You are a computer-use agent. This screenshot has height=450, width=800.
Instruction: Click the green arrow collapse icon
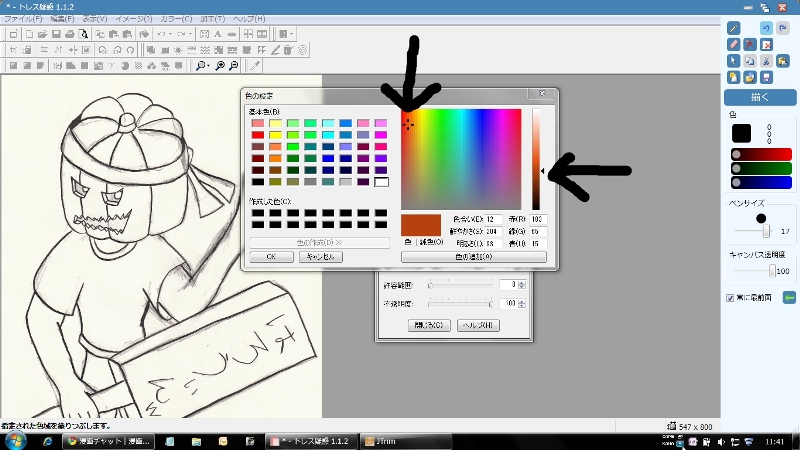789,297
